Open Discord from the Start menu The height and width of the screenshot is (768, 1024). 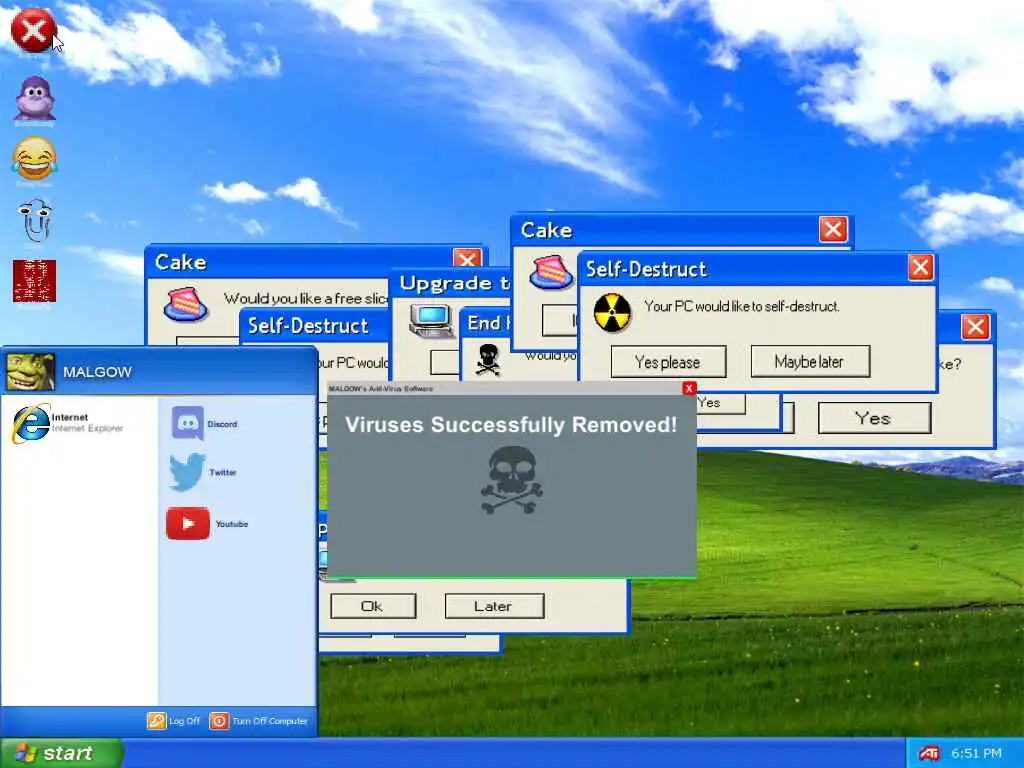coord(204,423)
